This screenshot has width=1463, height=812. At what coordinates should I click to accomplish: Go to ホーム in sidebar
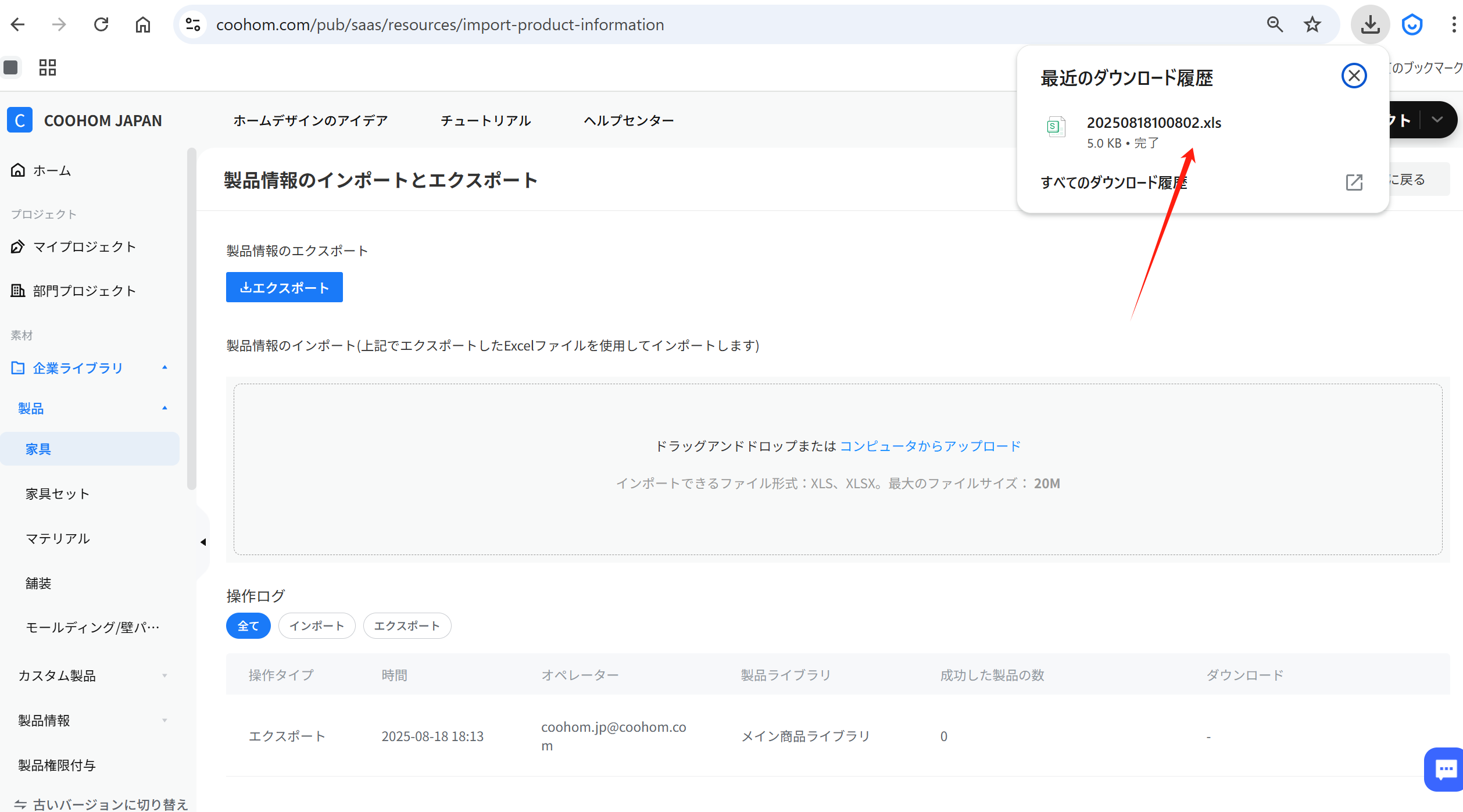(41, 170)
